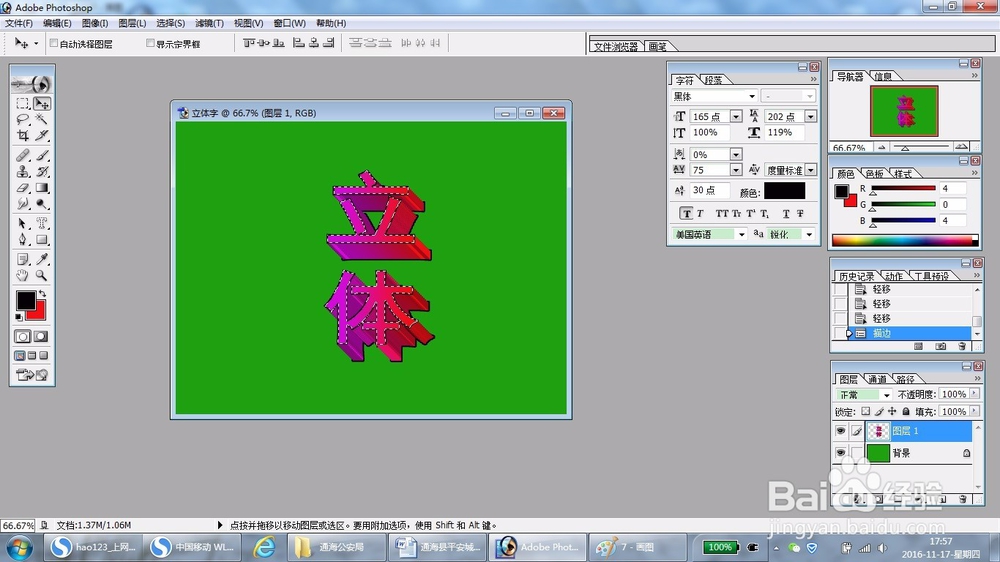This screenshot has height=562, width=1000.
Task: Toggle lock transparent pixels for layer
Action: (865, 411)
